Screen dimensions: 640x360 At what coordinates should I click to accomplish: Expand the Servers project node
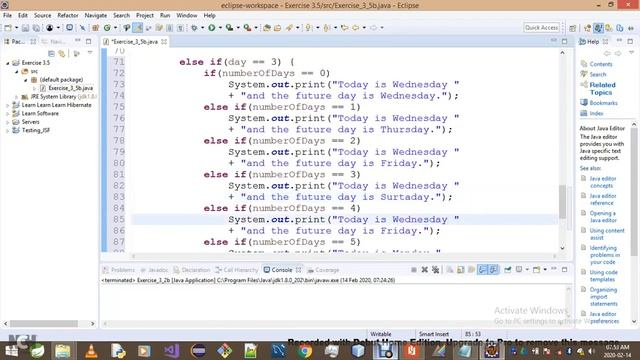click(x=8, y=122)
